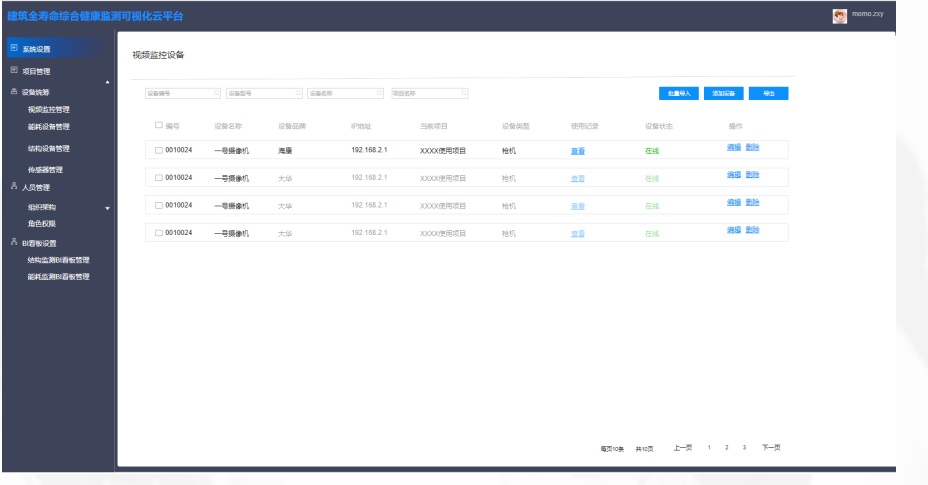The image size is (928, 485).
Task: Go to 下一页 in pagination
Action: tap(771, 448)
